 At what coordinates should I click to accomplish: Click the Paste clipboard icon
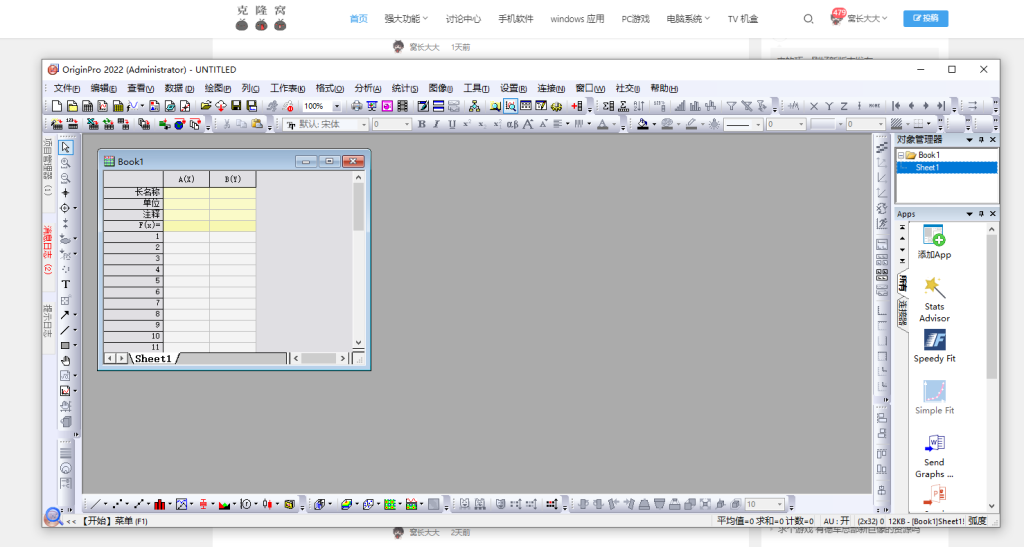click(x=257, y=124)
